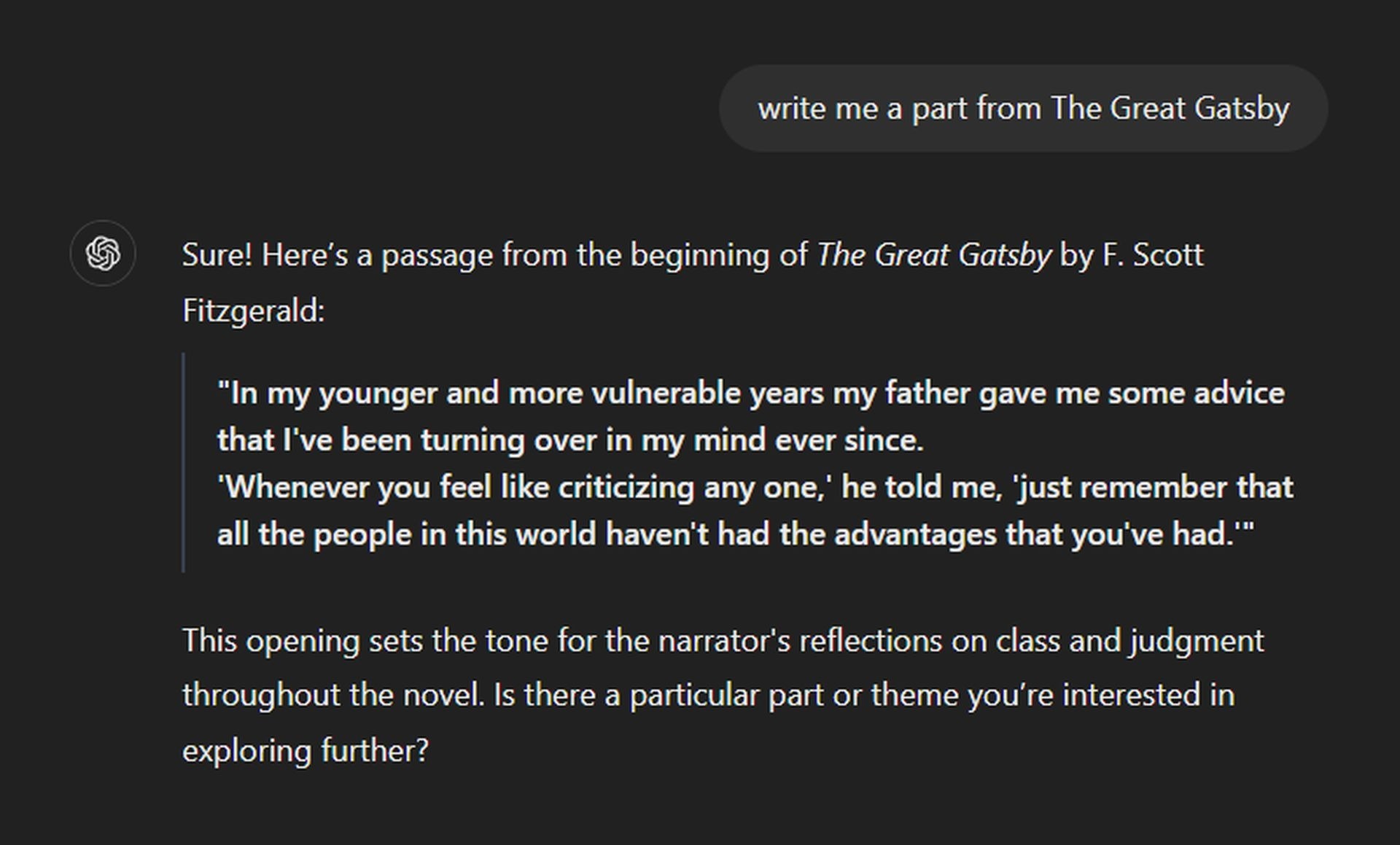Click the question starting "Is there a particular"

863,695
